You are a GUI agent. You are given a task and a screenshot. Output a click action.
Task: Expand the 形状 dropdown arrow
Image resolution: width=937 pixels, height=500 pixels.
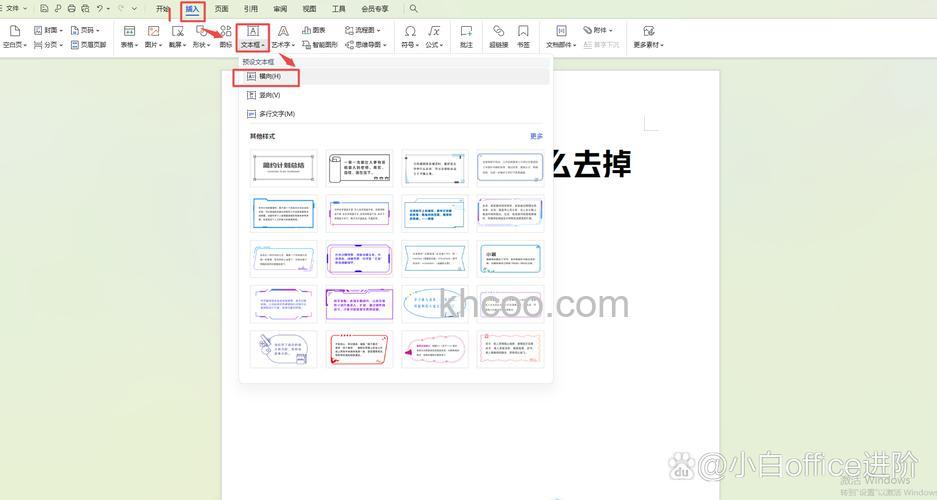coord(209,45)
